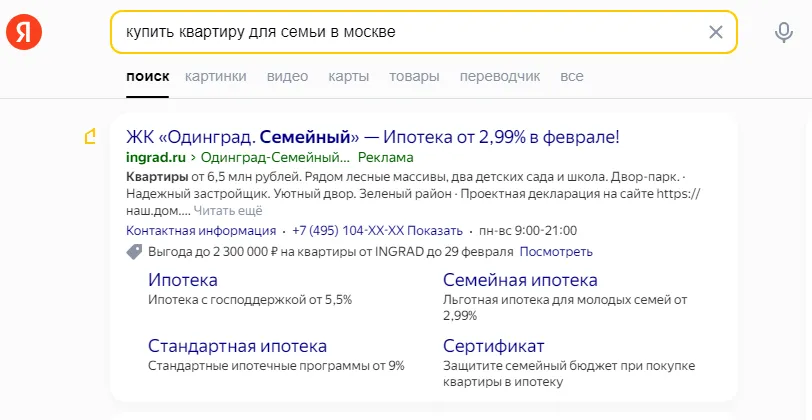Open ЖК «Одинград. Семейный» result title
The height and width of the screenshot is (420, 812).
[372, 137]
